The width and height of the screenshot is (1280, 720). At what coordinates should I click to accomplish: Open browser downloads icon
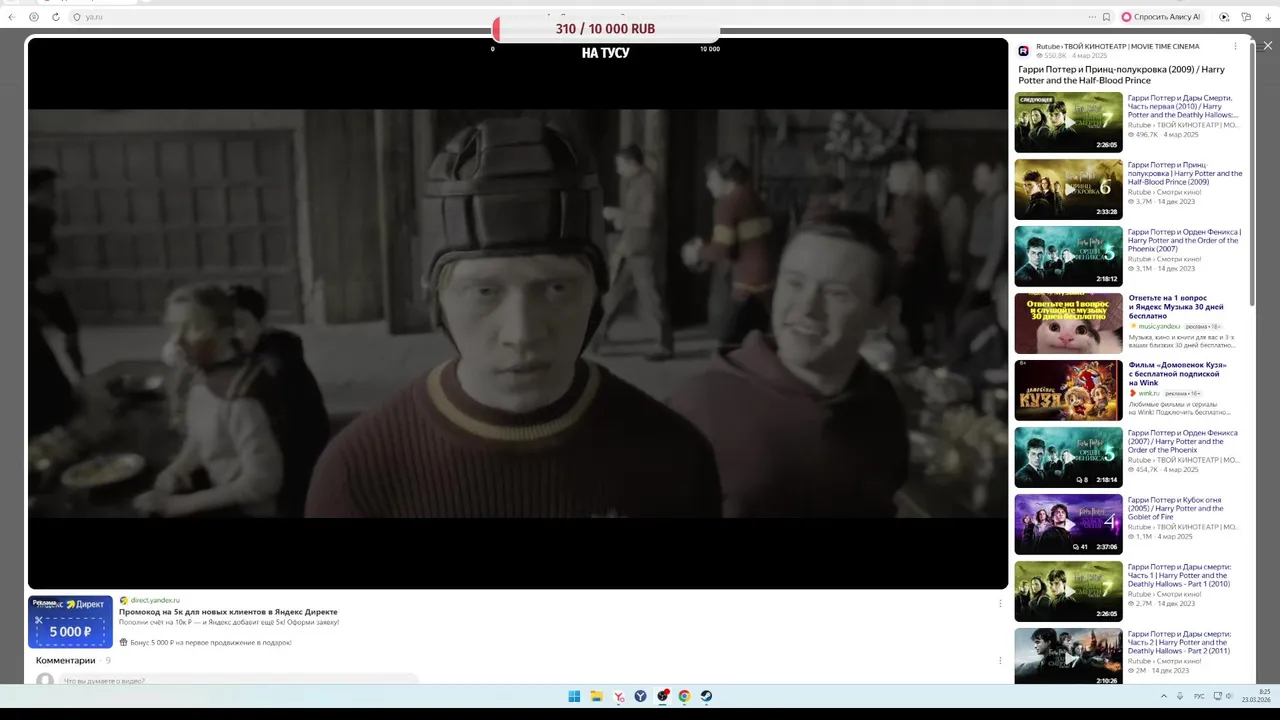pos(1268,17)
